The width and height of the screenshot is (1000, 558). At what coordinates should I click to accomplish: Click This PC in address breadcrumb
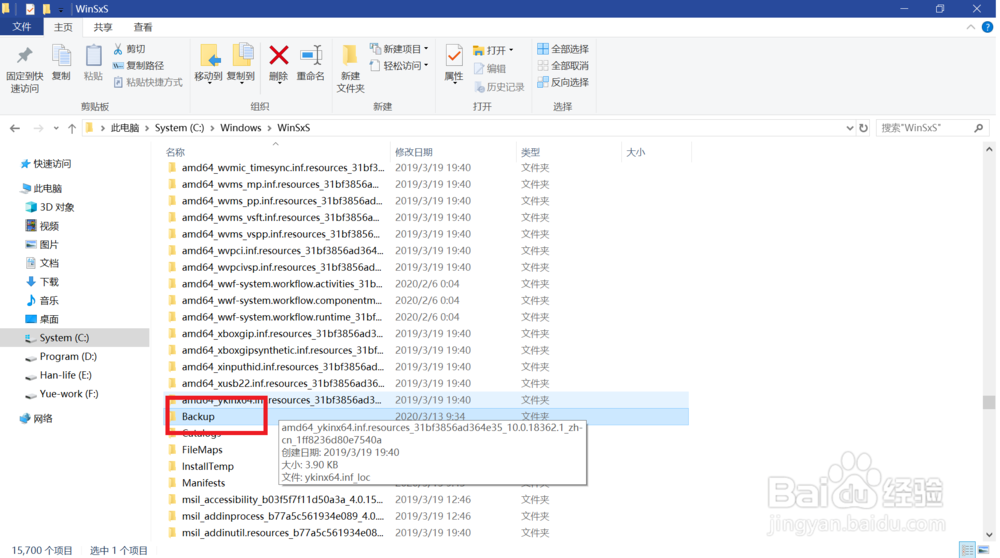(x=125, y=128)
